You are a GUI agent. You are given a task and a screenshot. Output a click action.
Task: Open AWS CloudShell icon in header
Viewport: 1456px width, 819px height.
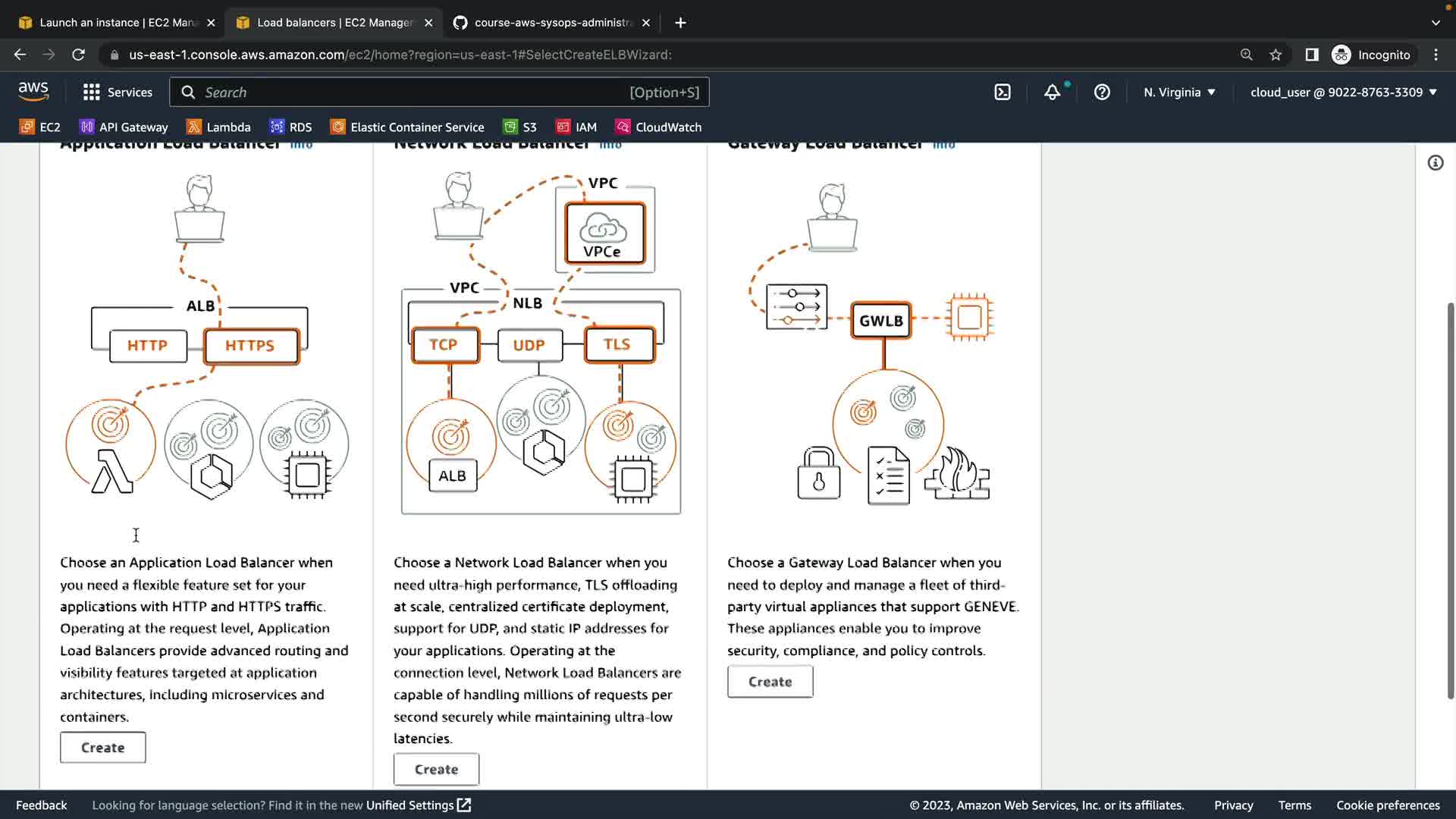click(1003, 93)
